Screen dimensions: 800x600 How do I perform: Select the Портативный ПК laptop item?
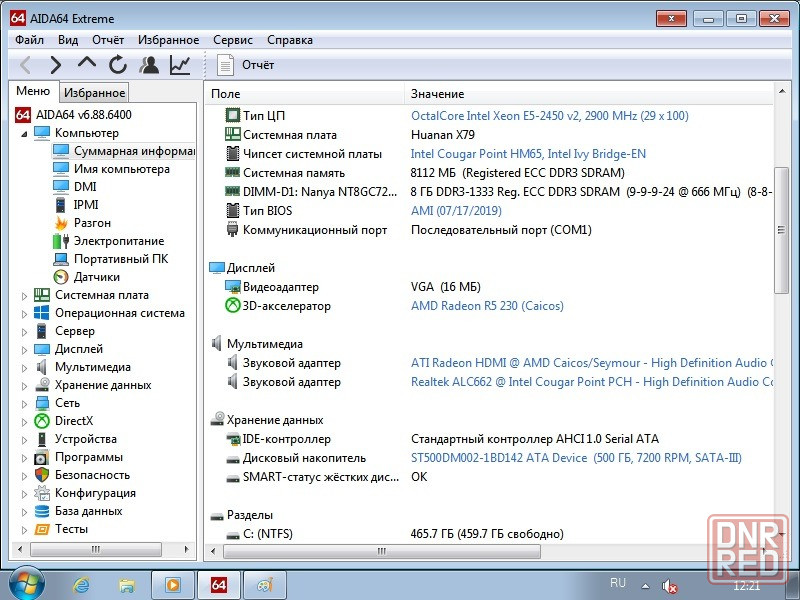120,259
